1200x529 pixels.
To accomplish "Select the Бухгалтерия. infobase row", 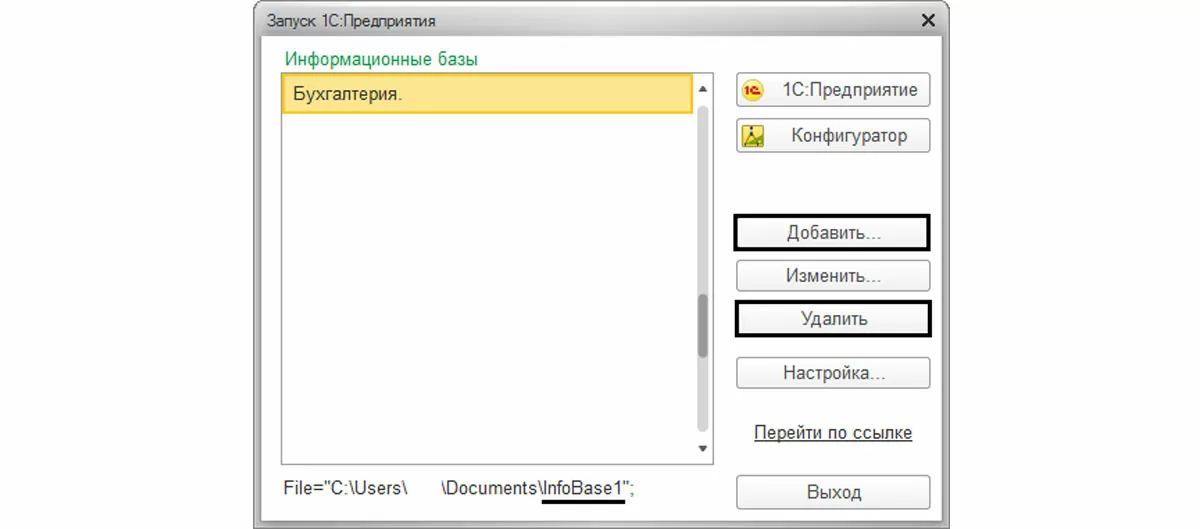I will pos(487,93).
